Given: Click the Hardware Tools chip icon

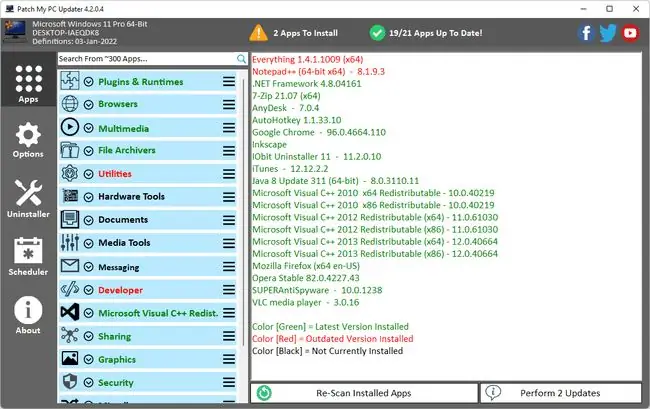Looking at the screenshot, I should [70, 196].
